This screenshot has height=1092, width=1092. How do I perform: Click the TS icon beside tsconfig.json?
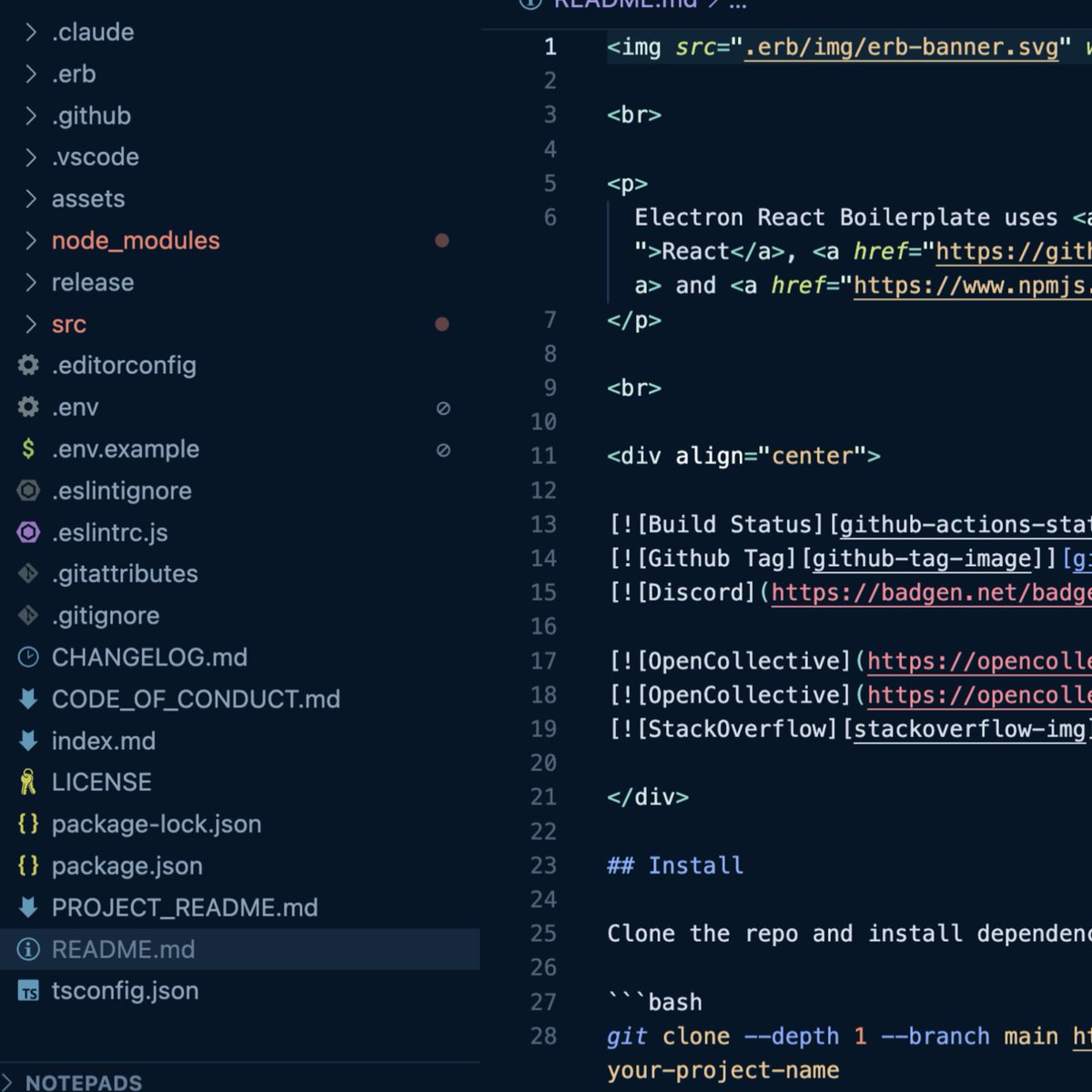[x=29, y=992]
